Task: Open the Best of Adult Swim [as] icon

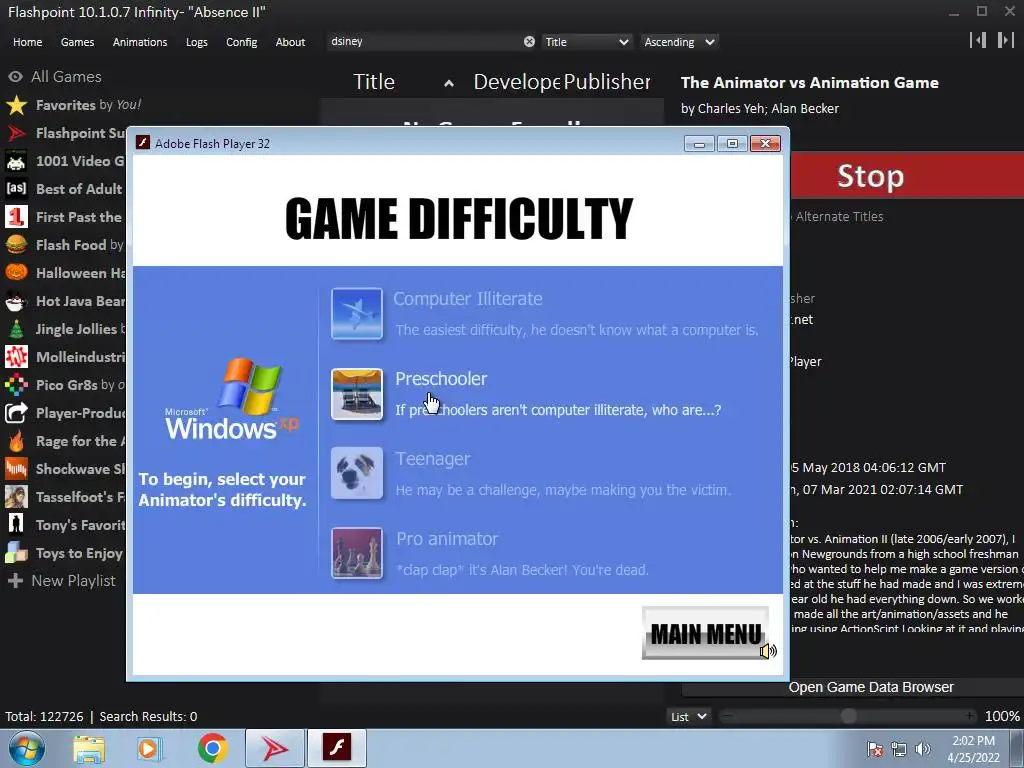Action: [16, 189]
